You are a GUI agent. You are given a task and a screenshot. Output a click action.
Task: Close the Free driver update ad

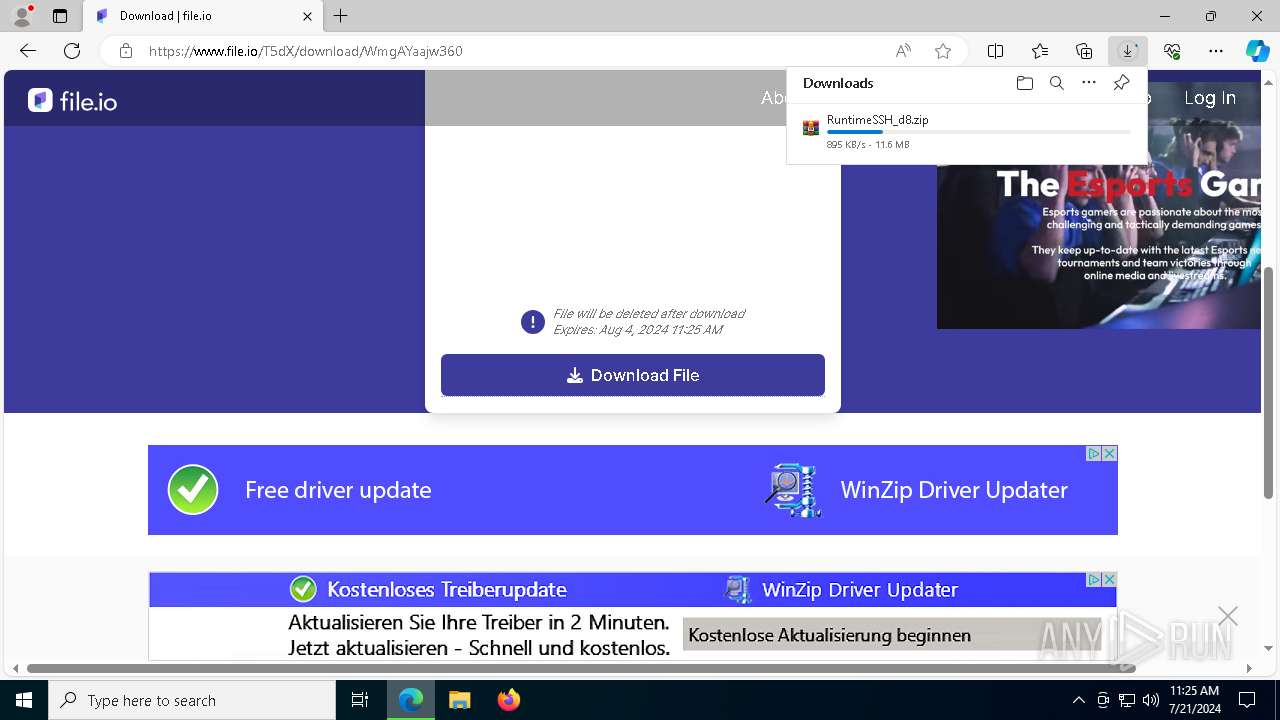point(1109,453)
